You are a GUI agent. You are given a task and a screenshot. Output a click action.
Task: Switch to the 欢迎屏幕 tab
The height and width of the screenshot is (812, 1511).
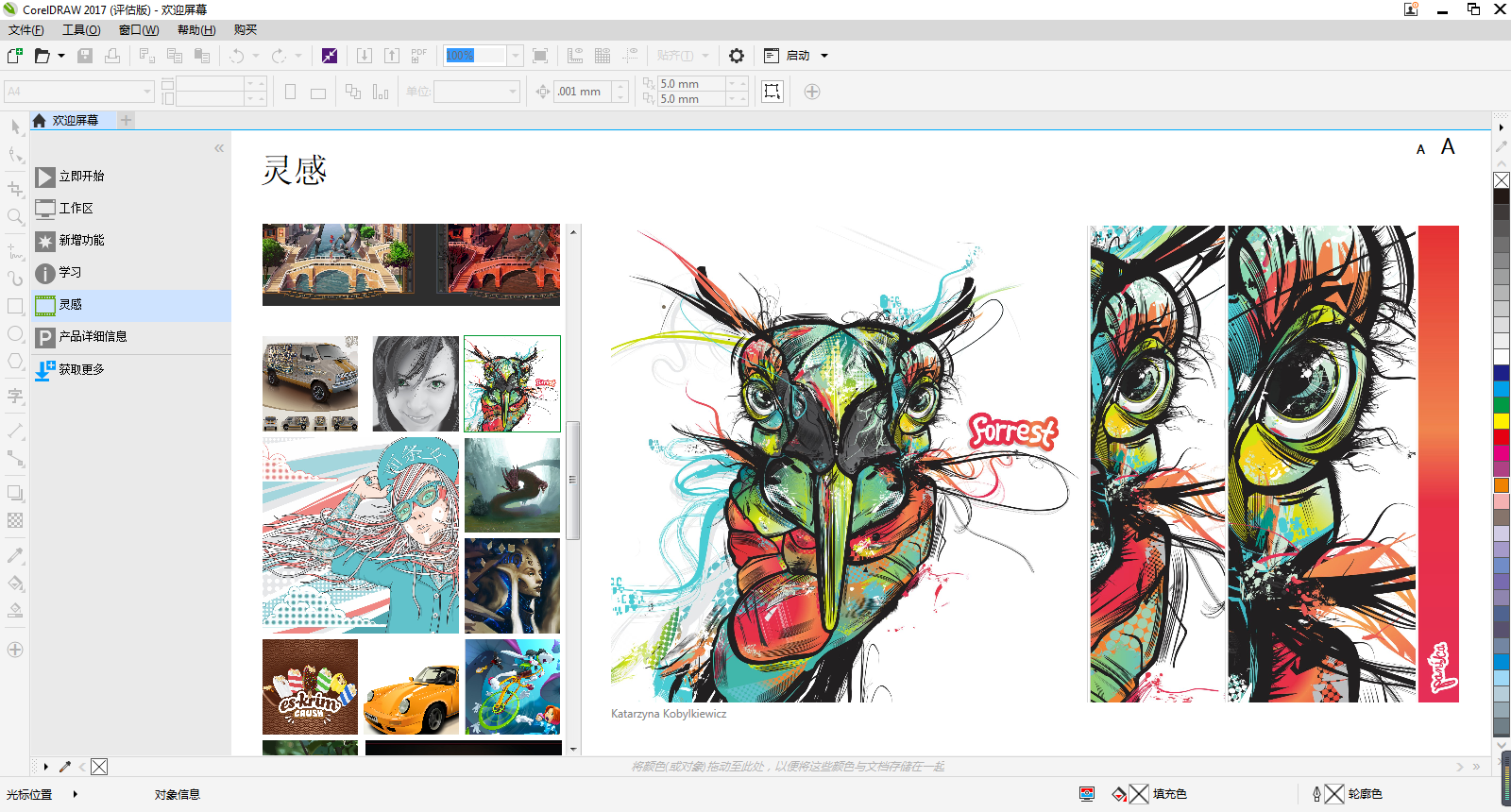point(73,120)
